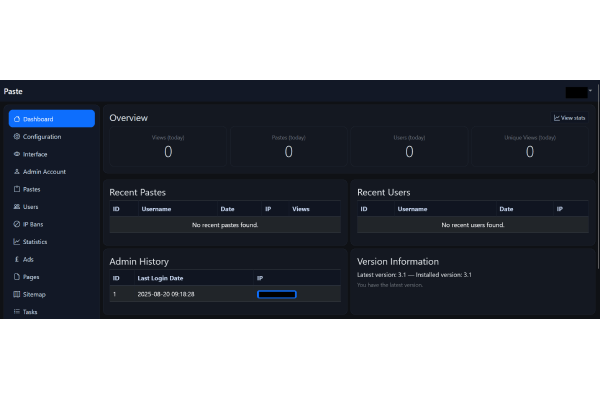Click the admin history IP address field
Image resolution: width=600 pixels, height=400 pixels.
(276, 294)
